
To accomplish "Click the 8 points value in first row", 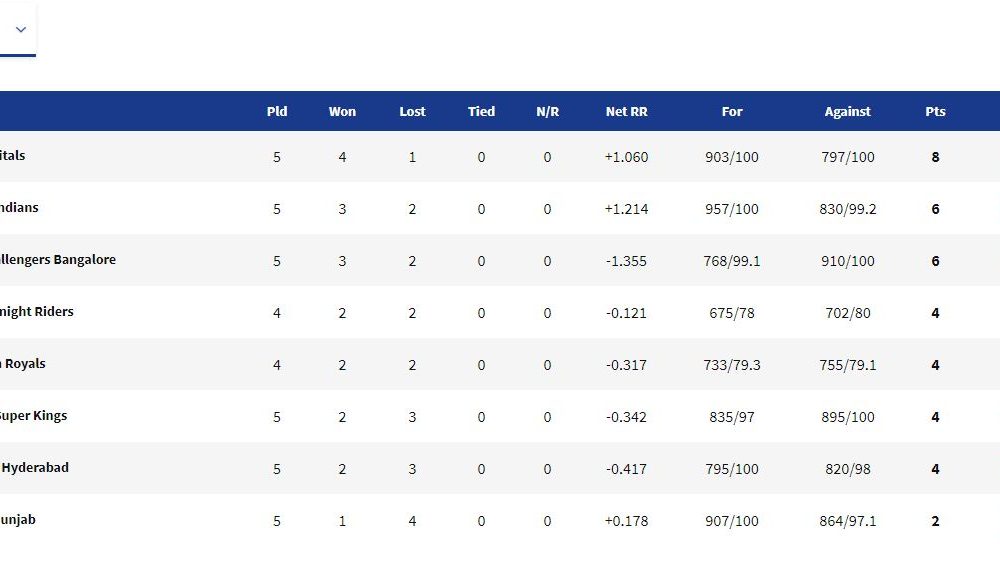I will tap(936, 157).
